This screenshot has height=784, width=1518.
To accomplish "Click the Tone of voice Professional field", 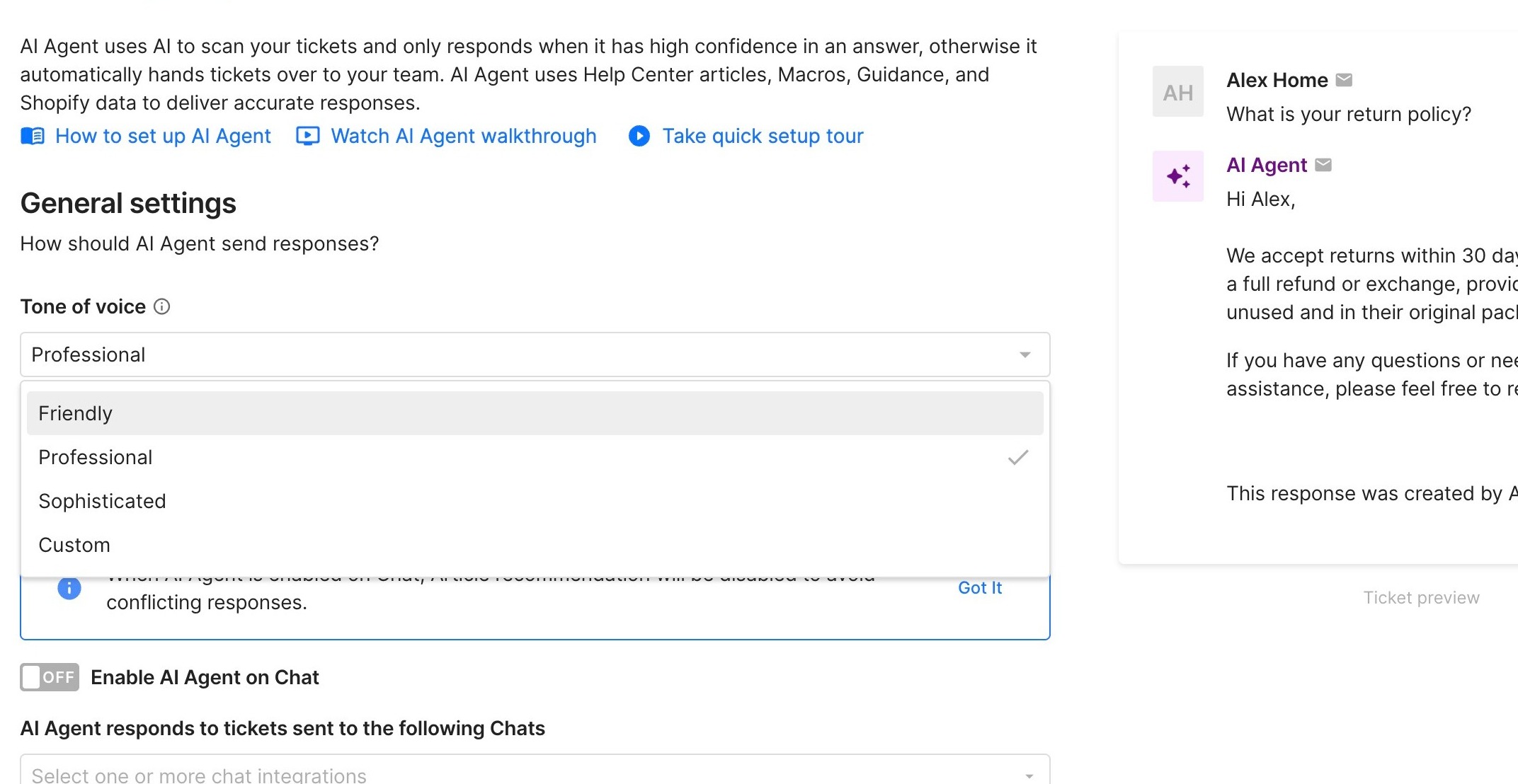I will (496, 354).
